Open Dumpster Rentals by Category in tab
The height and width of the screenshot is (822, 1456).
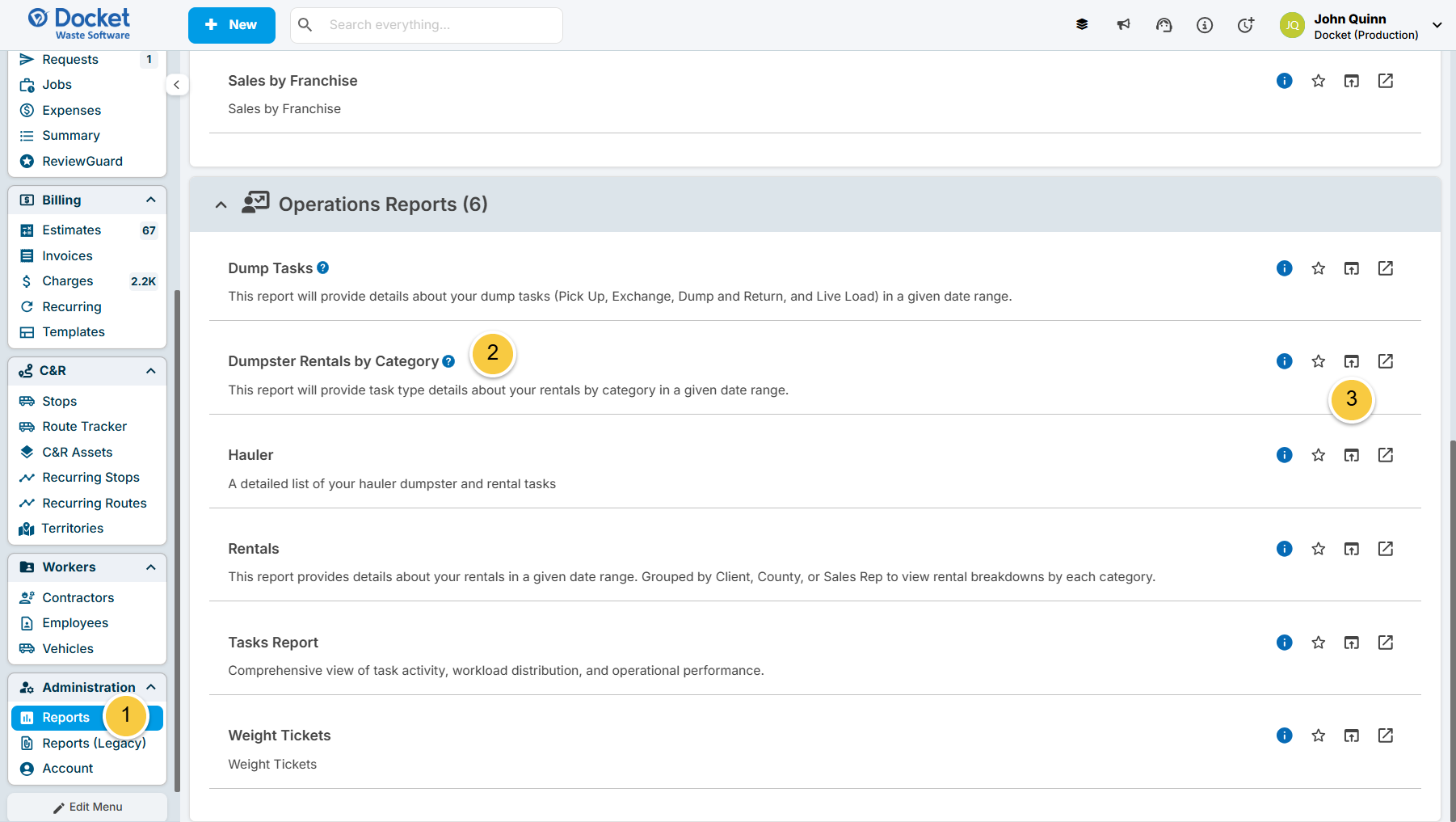[1352, 361]
